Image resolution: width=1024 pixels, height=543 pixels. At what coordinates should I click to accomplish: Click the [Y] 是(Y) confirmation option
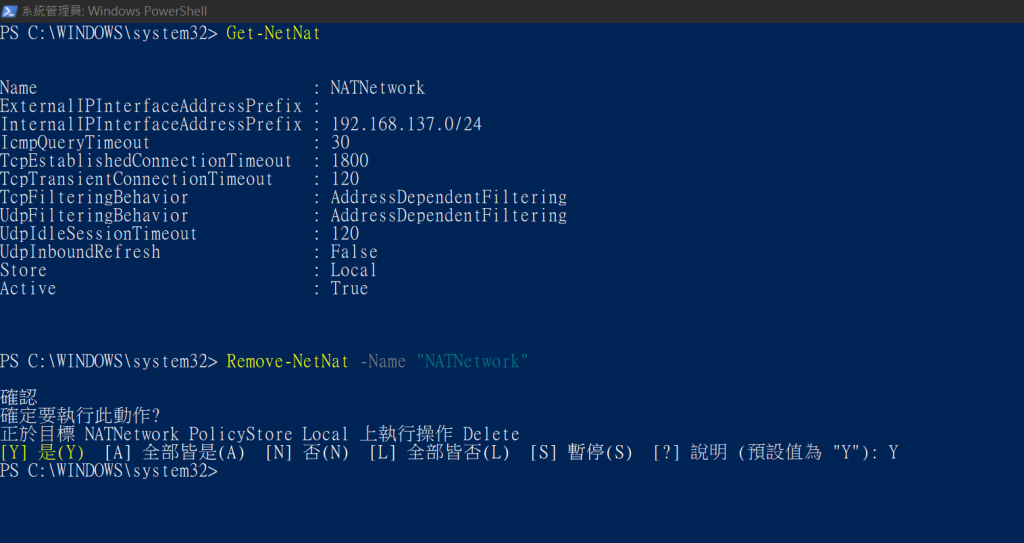pos(42,452)
